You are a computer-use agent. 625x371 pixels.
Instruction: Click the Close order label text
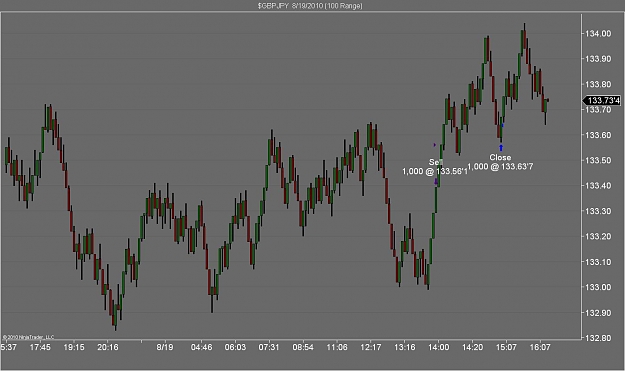coord(500,157)
